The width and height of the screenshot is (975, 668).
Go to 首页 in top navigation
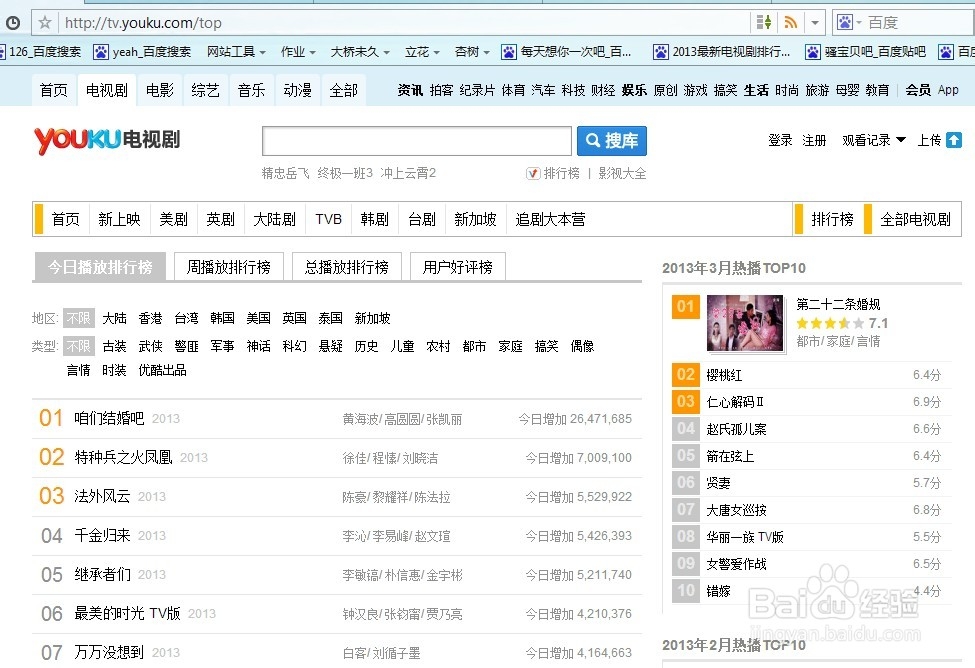coord(53,90)
